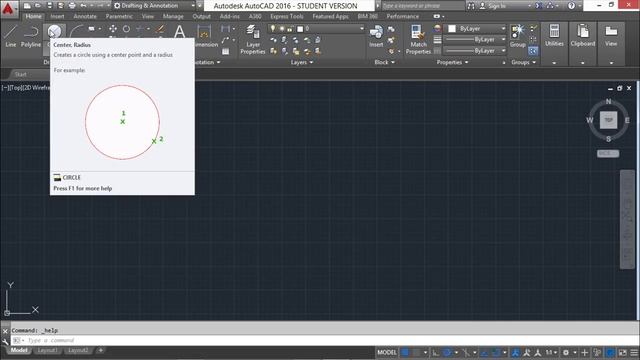Image resolution: width=640 pixels, height=360 pixels.
Task: Open the linetype ByLayer dropdown
Action: pos(476,51)
